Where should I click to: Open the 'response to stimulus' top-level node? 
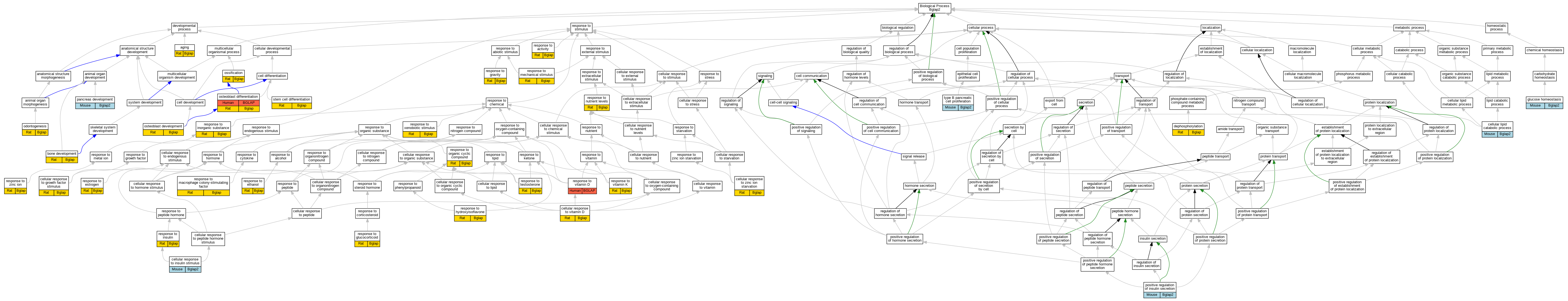(581, 28)
